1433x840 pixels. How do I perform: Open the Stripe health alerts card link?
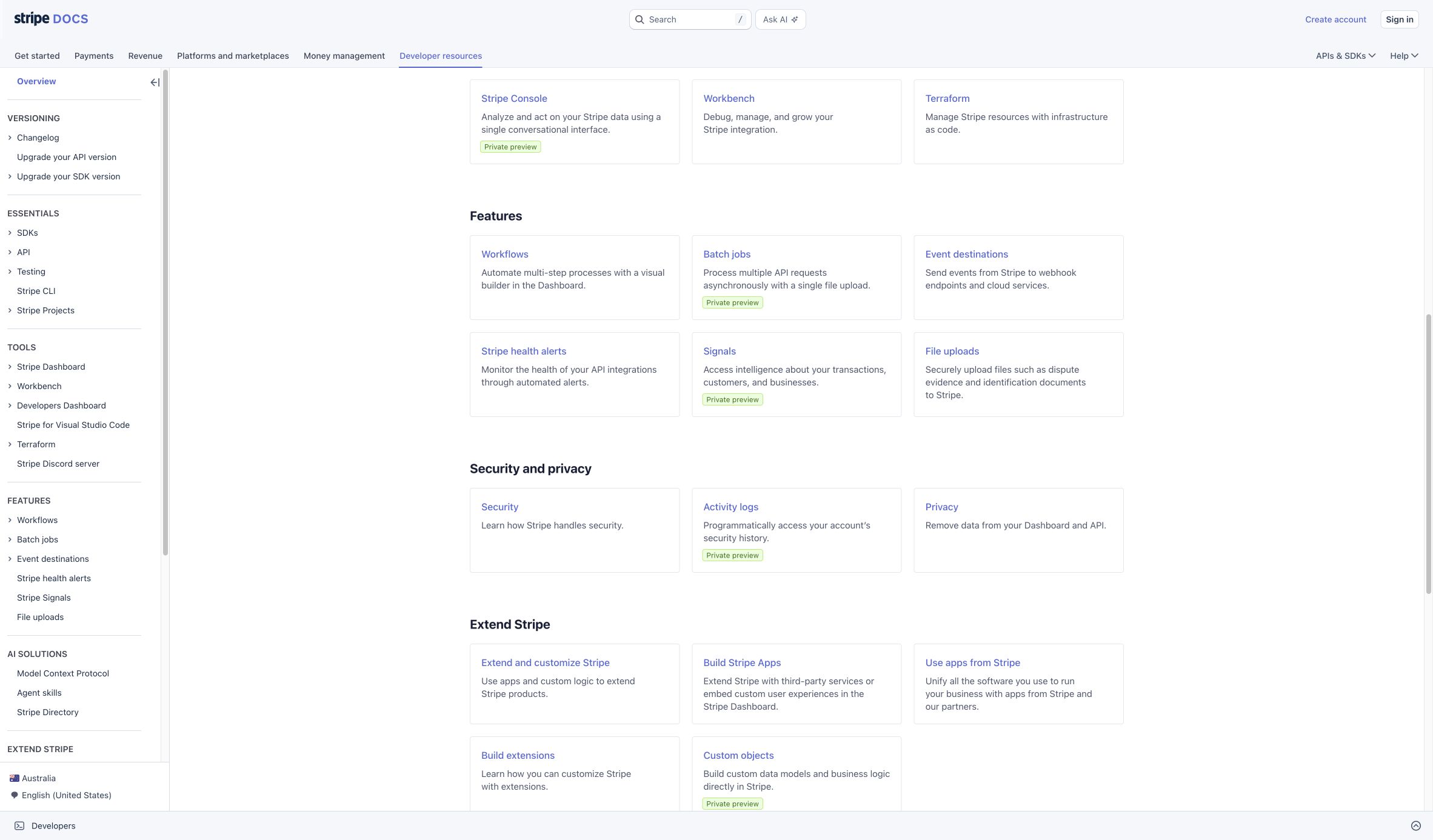click(x=524, y=351)
